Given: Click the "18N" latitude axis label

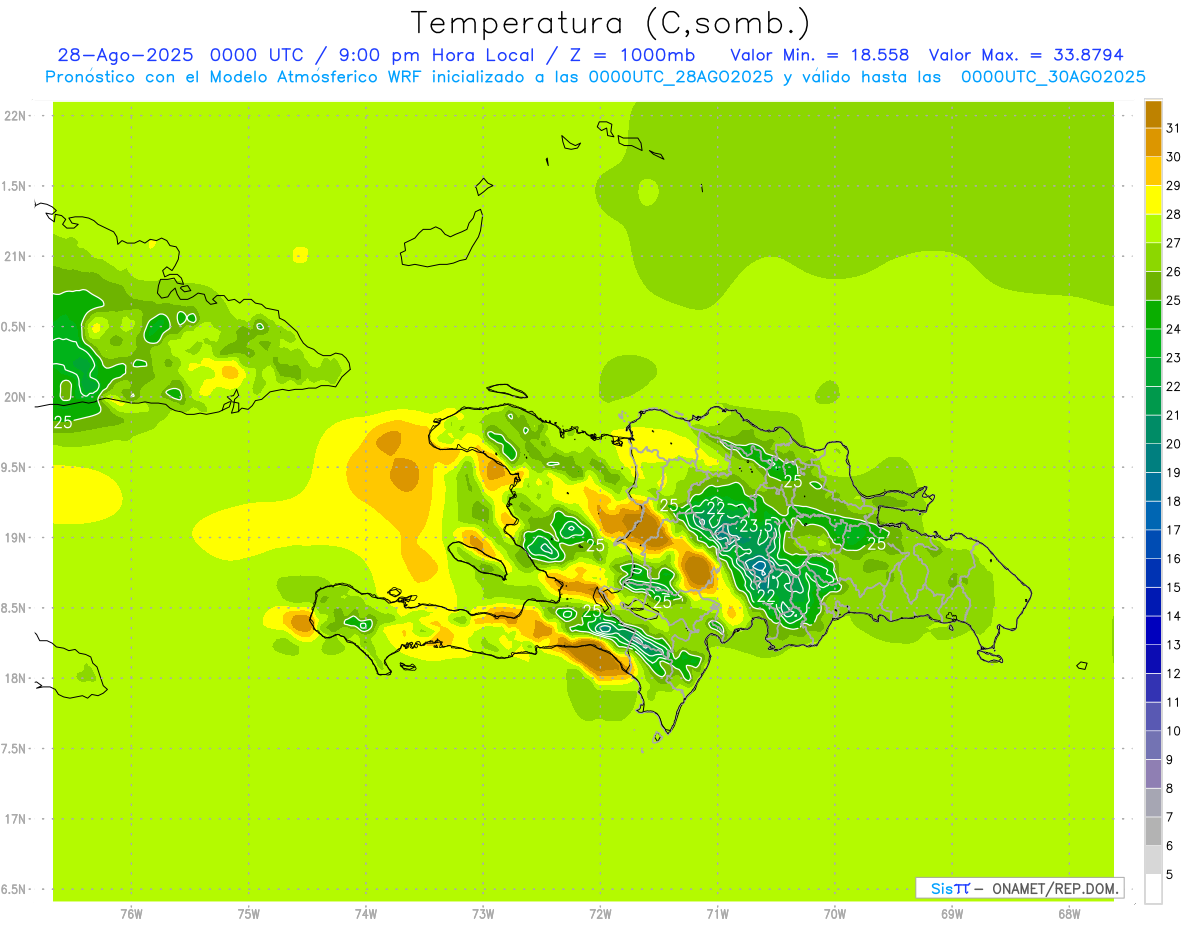Looking at the screenshot, I should (x=14, y=679).
